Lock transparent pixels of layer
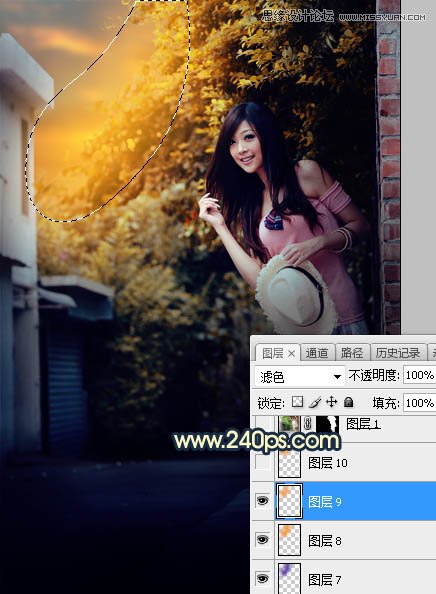 297,402
